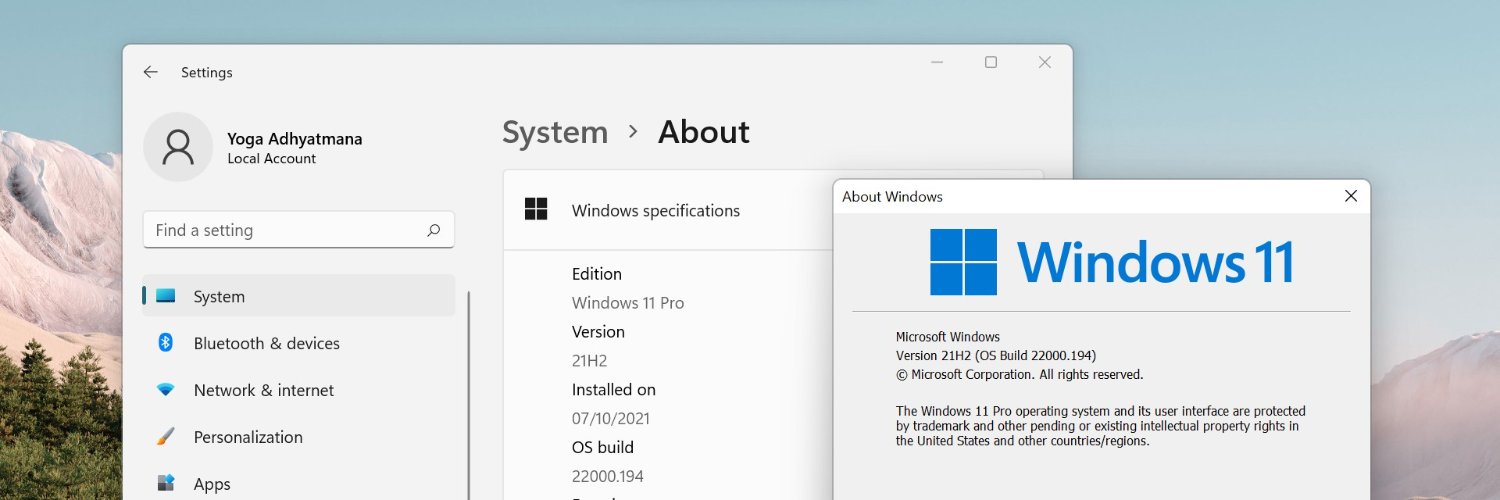Open Bluetooth & devices settings
The image size is (1500, 500).
pos(299,343)
